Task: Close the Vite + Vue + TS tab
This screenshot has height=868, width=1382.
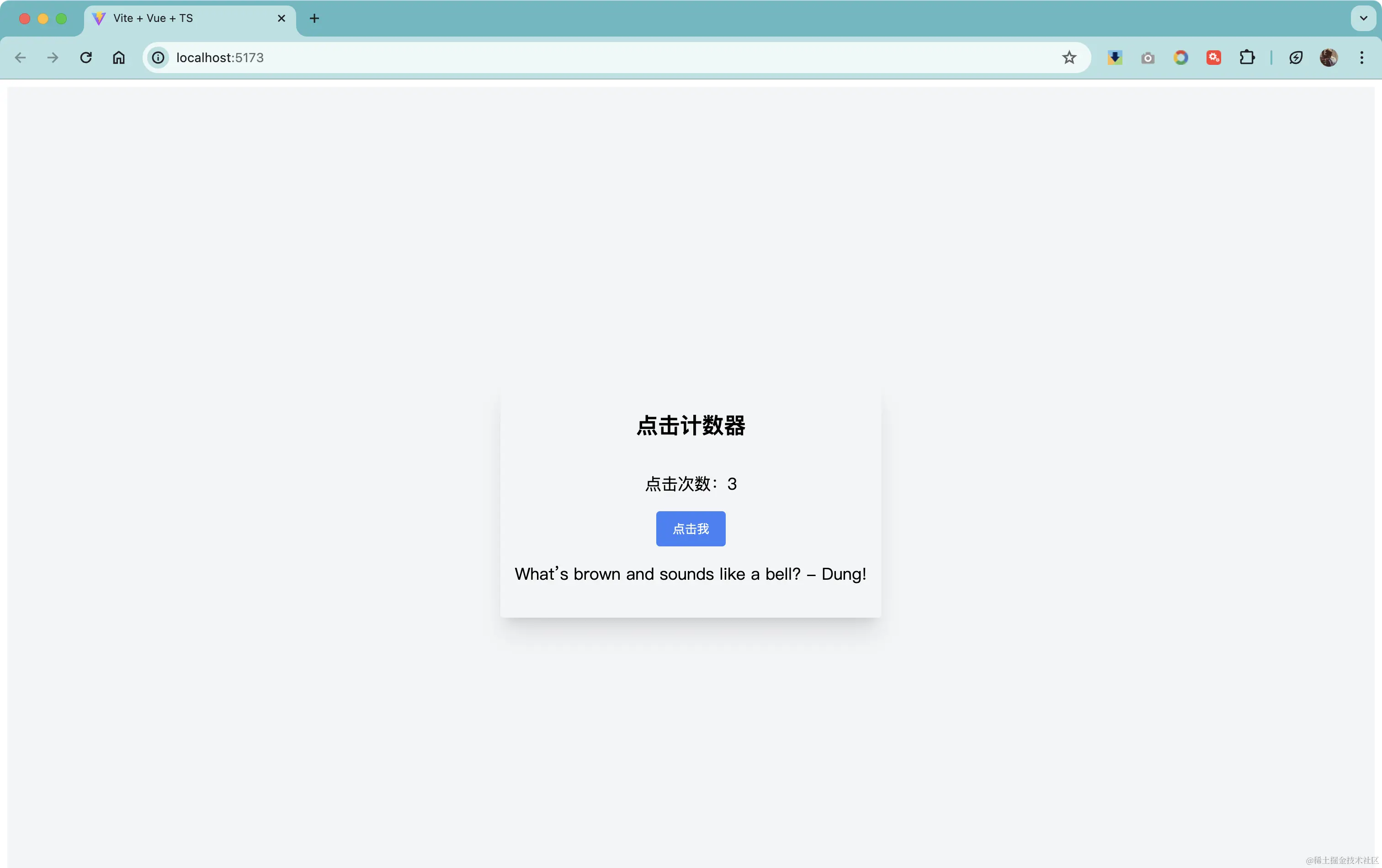Action: tap(281, 18)
